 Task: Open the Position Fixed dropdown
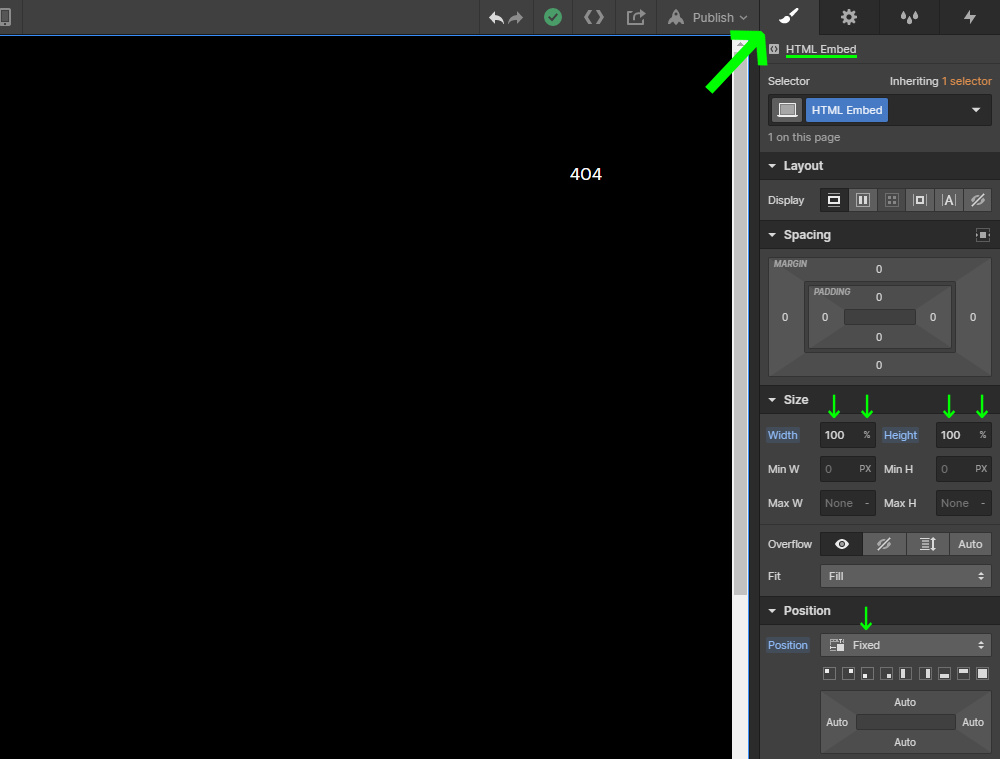pos(906,645)
